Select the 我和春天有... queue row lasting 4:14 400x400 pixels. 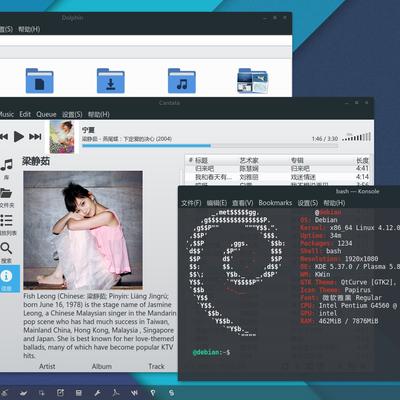pyautogui.click(x=278, y=177)
